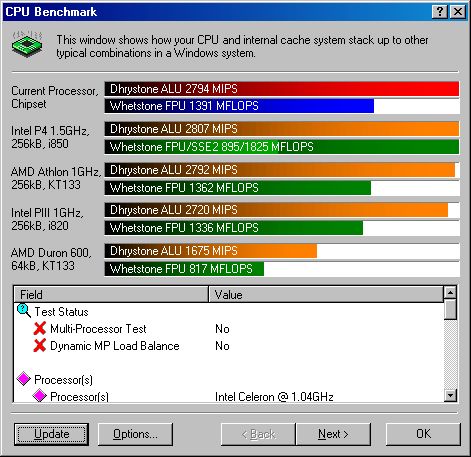The image size is (471, 457).
Task: Click the Test Status magnifier icon
Action: click(x=24, y=311)
